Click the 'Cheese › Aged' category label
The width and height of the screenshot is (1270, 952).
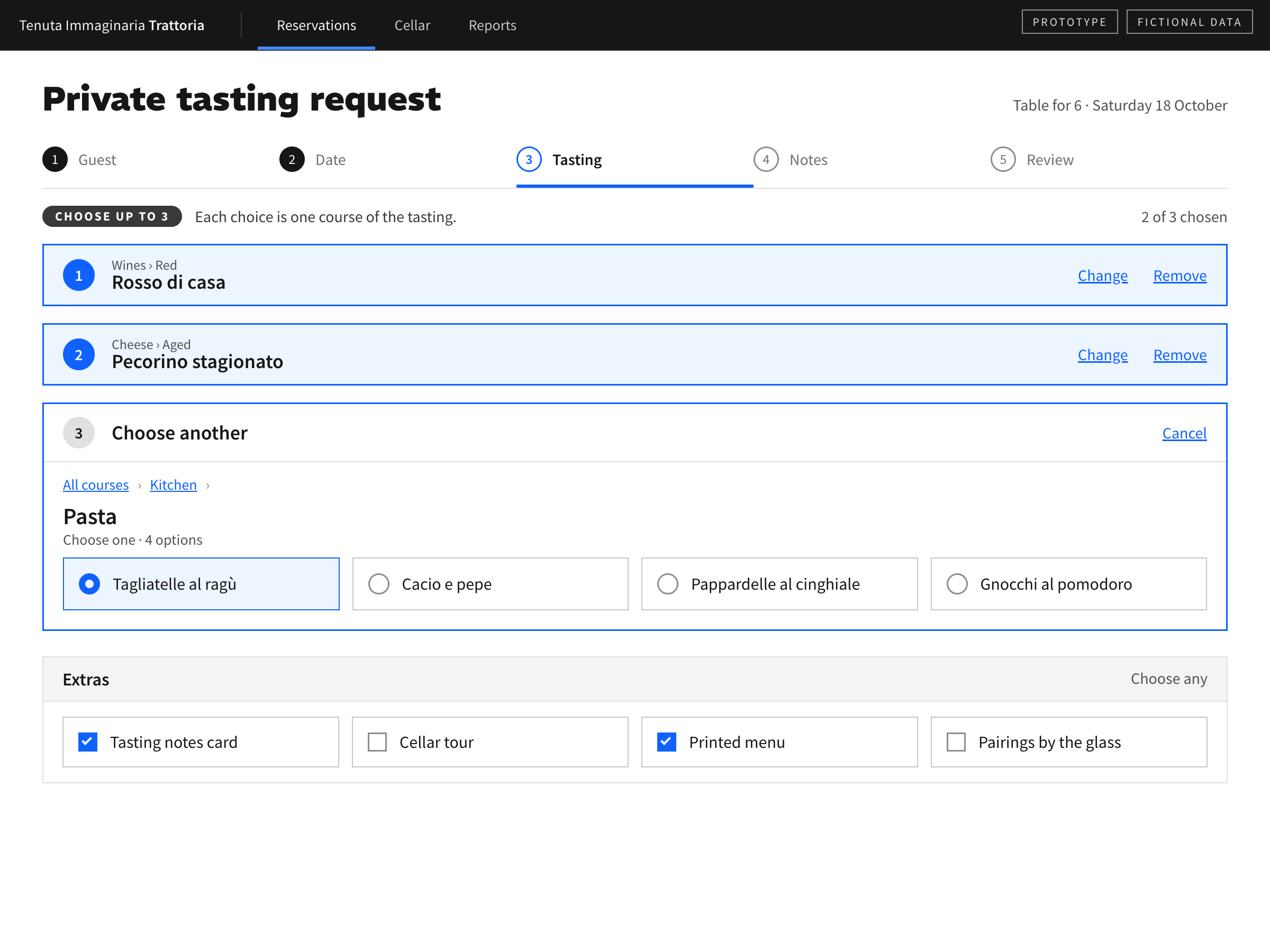click(x=151, y=344)
